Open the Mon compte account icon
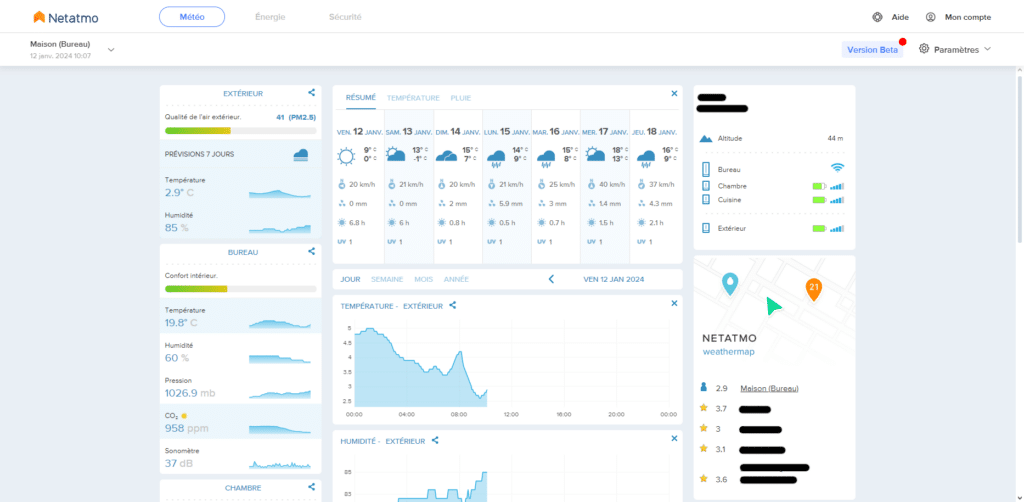The width and height of the screenshot is (1024, 502). [x=931, y=17]
